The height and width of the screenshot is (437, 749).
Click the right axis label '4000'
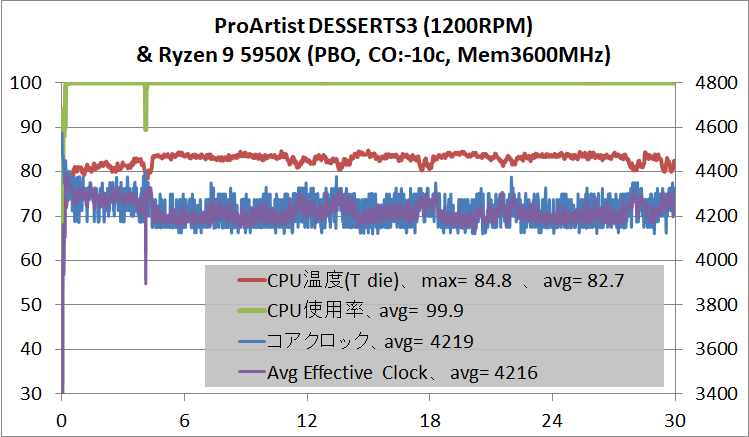pyautogui.click(x=717, y=260)
